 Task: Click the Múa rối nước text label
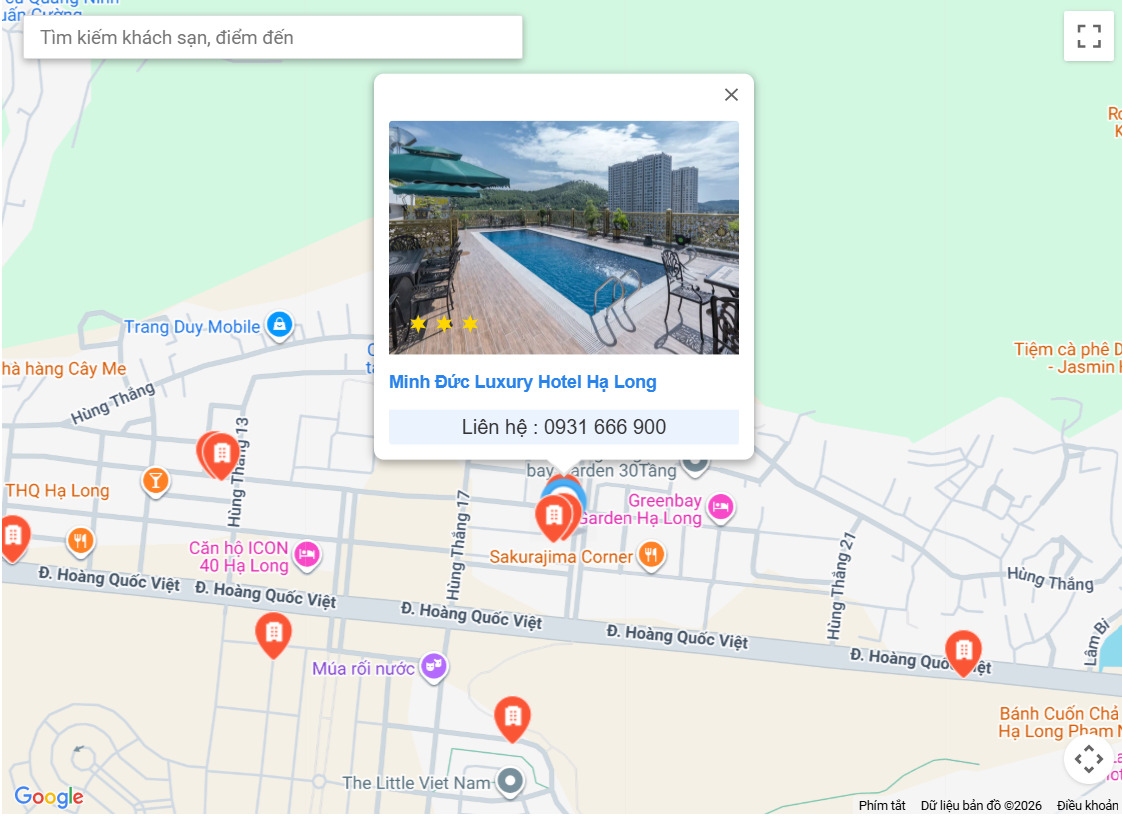pos(364,669)
